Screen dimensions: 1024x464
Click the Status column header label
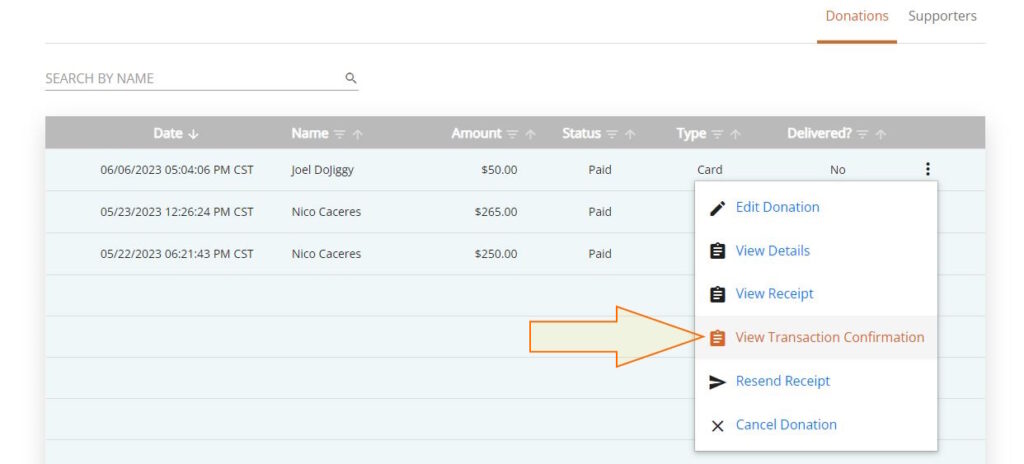pyautogui.click(x=581, y=133)
